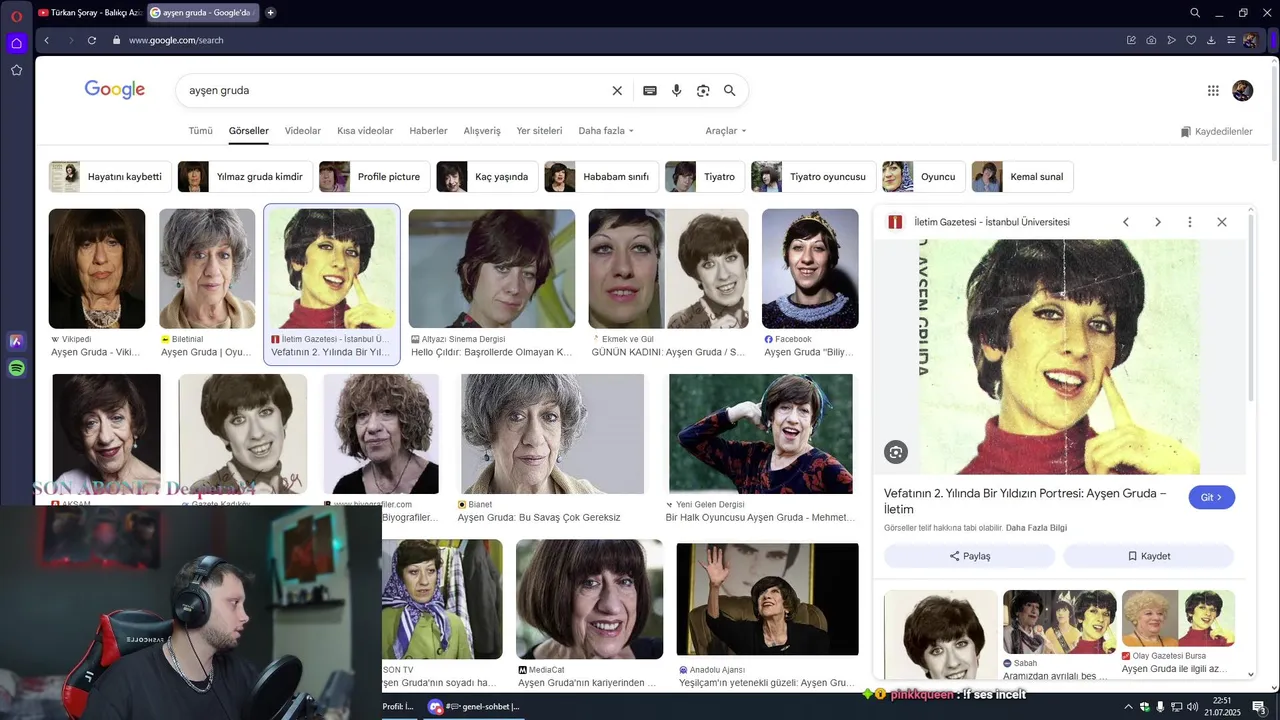
Task: Select the Kaç yaşında filter chip
Action: point(487,177)
